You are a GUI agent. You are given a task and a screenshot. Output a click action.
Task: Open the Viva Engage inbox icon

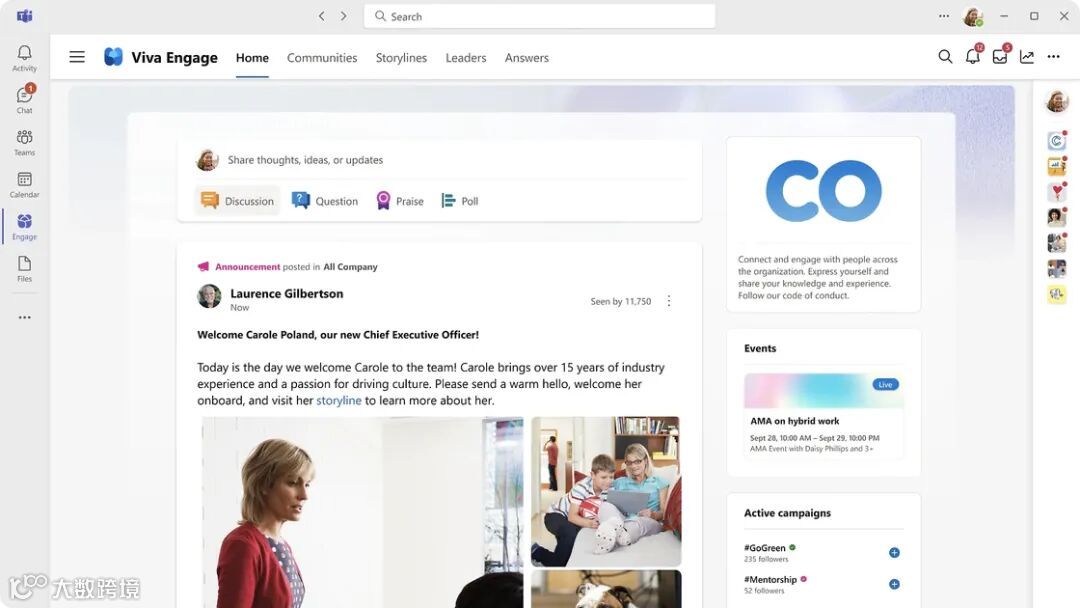[x=999, y=56]
